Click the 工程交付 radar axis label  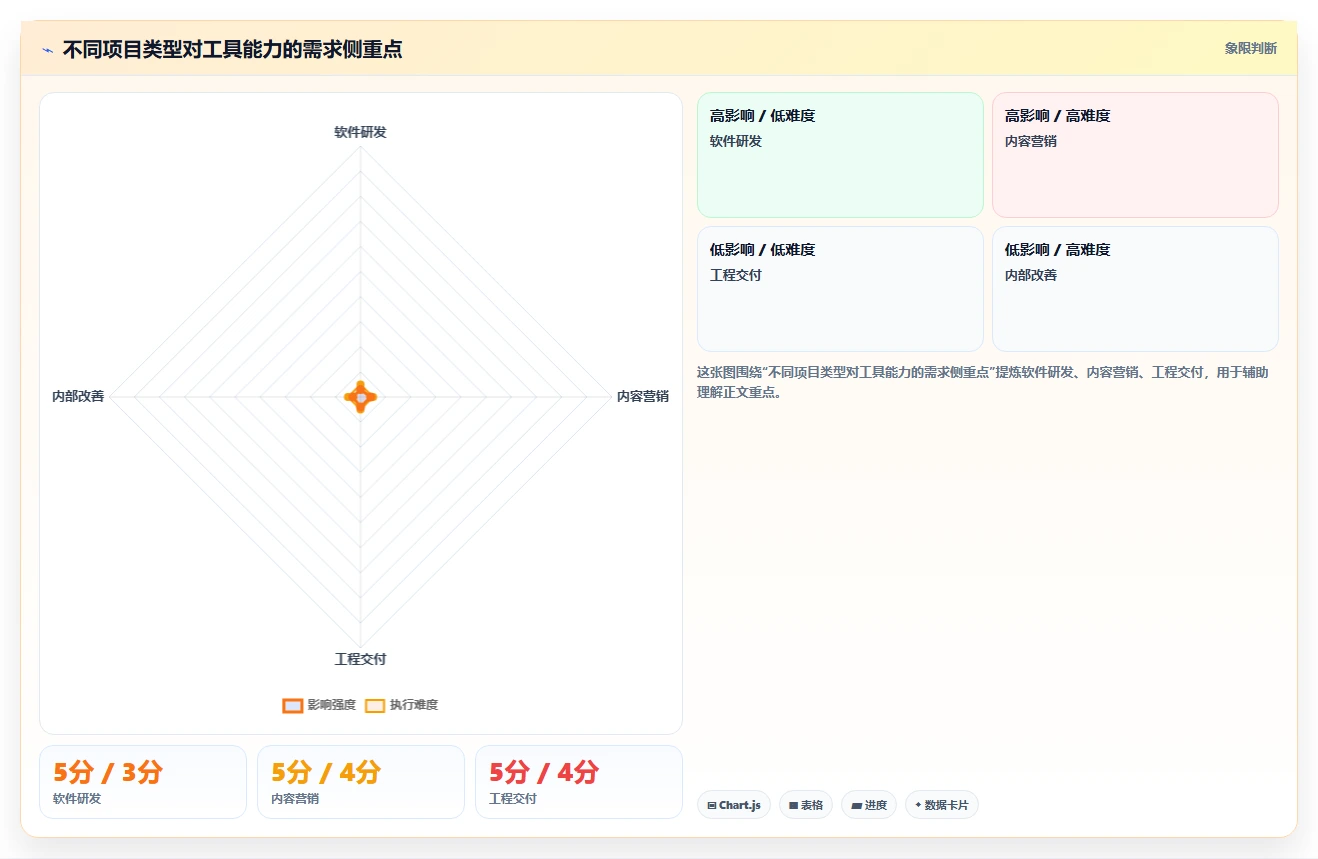360,659
